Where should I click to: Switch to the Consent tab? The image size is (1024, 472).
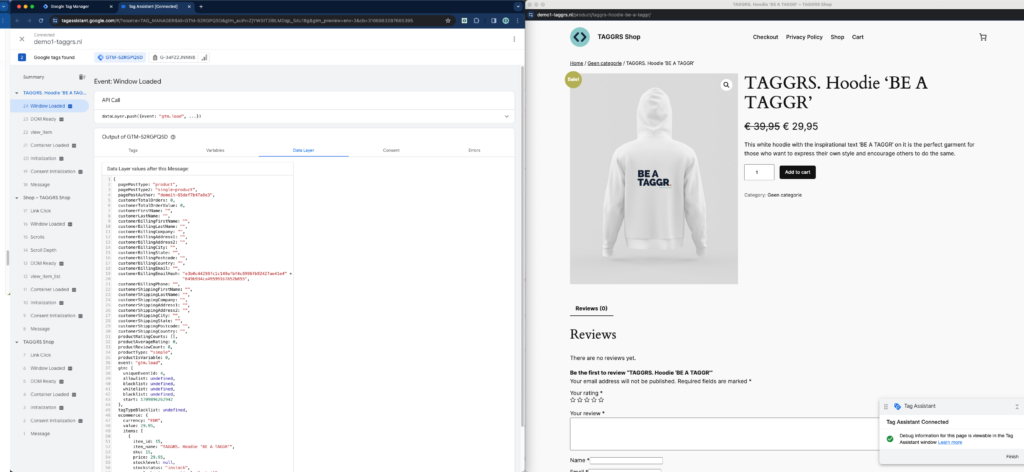(x=391, y=150)
